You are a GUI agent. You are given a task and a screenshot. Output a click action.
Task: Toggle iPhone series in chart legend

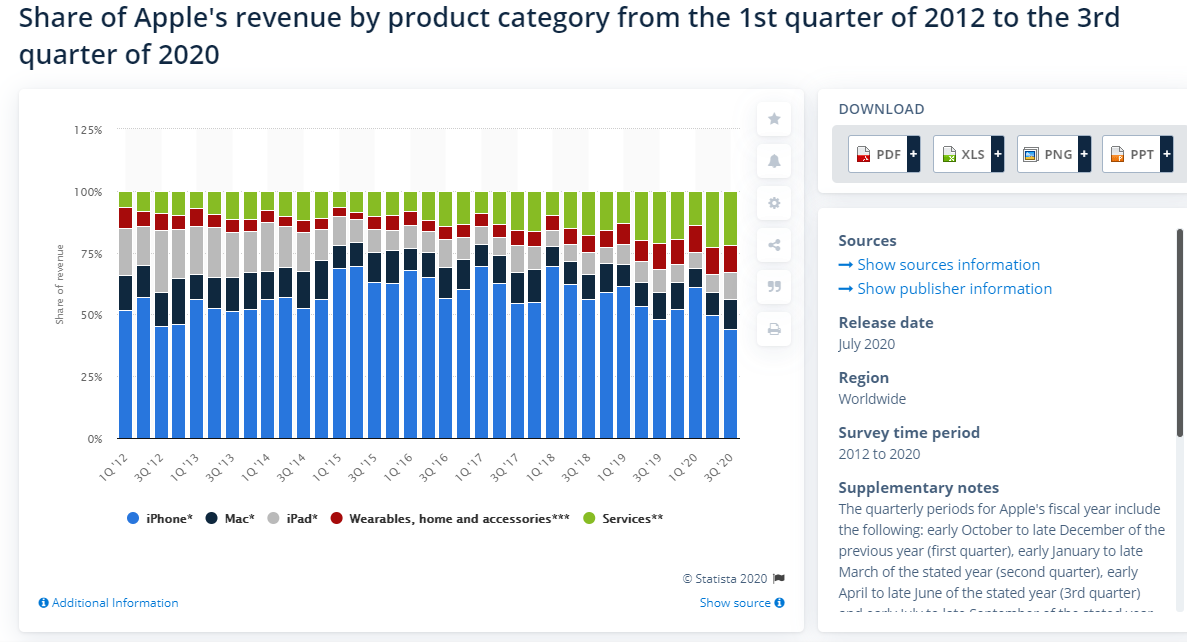pos(160,519)
